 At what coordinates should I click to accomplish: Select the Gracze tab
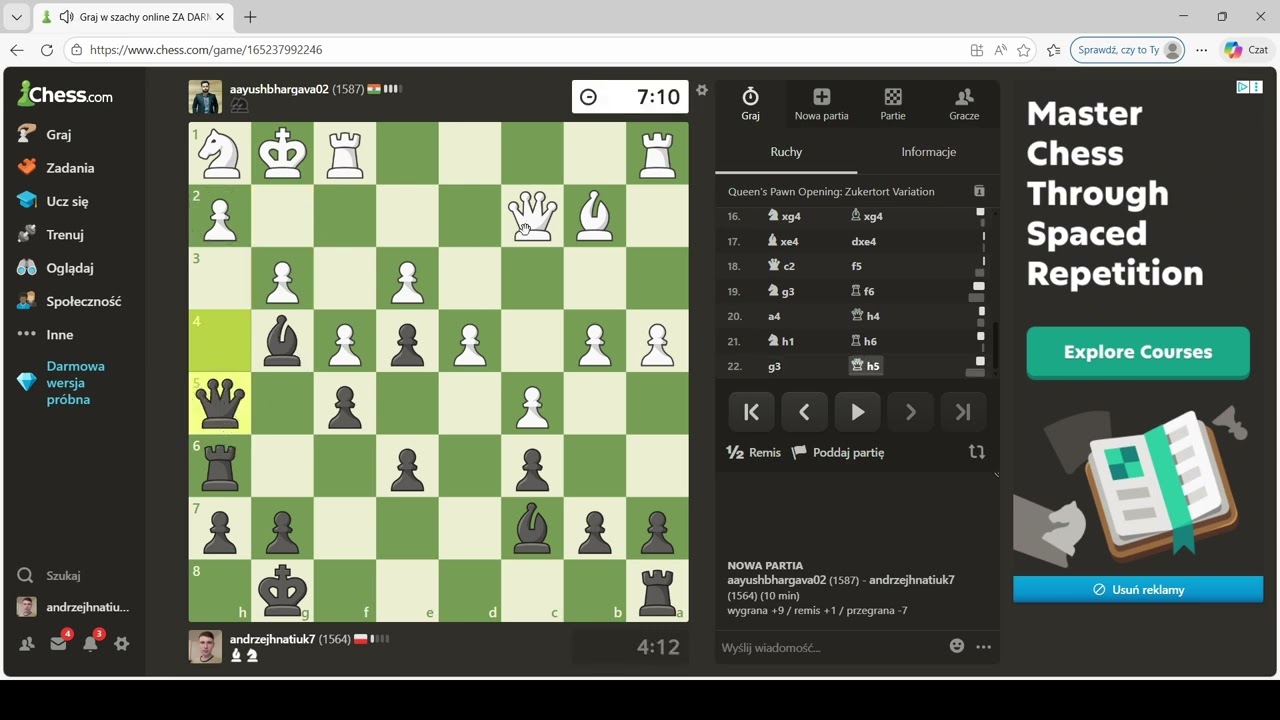tap(964, 103)
